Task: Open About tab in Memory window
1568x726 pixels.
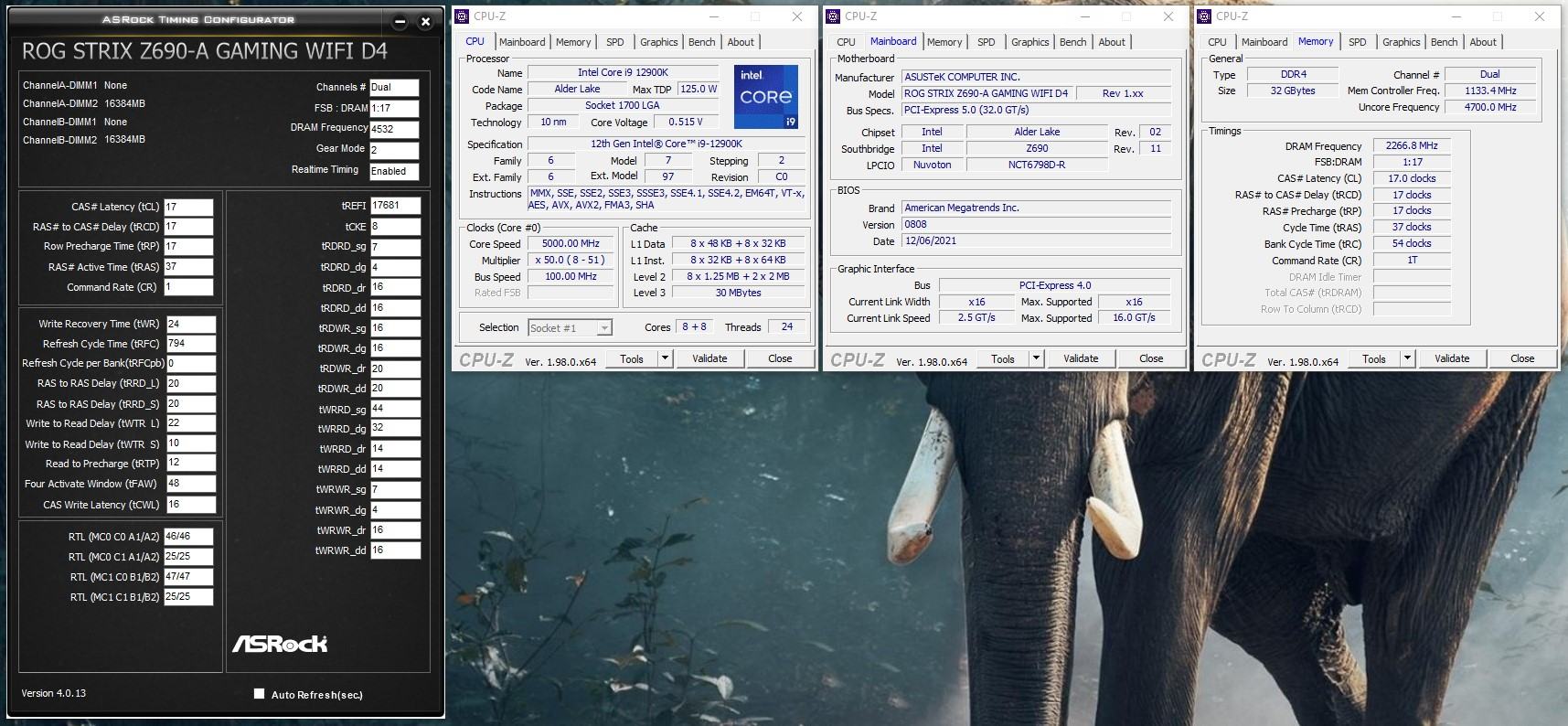Action: (1483, 42)
